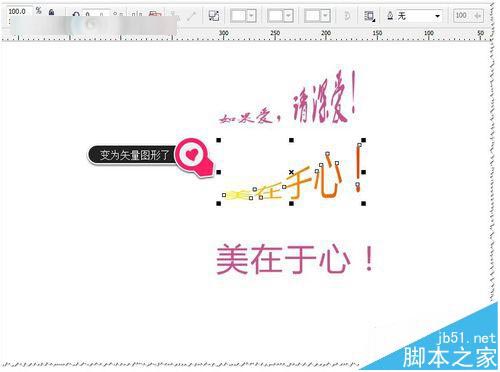Screen dimensions: 500x372
Task: Click the middle-right selection handle of the orange object
Action: (364, 172)
